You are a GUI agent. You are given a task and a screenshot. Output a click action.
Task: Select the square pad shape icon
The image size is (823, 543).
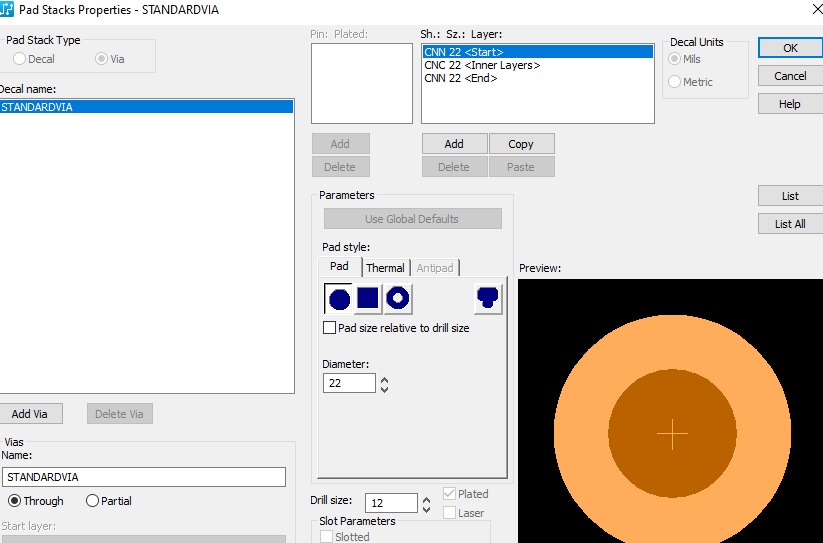click(x=368, y=298)
